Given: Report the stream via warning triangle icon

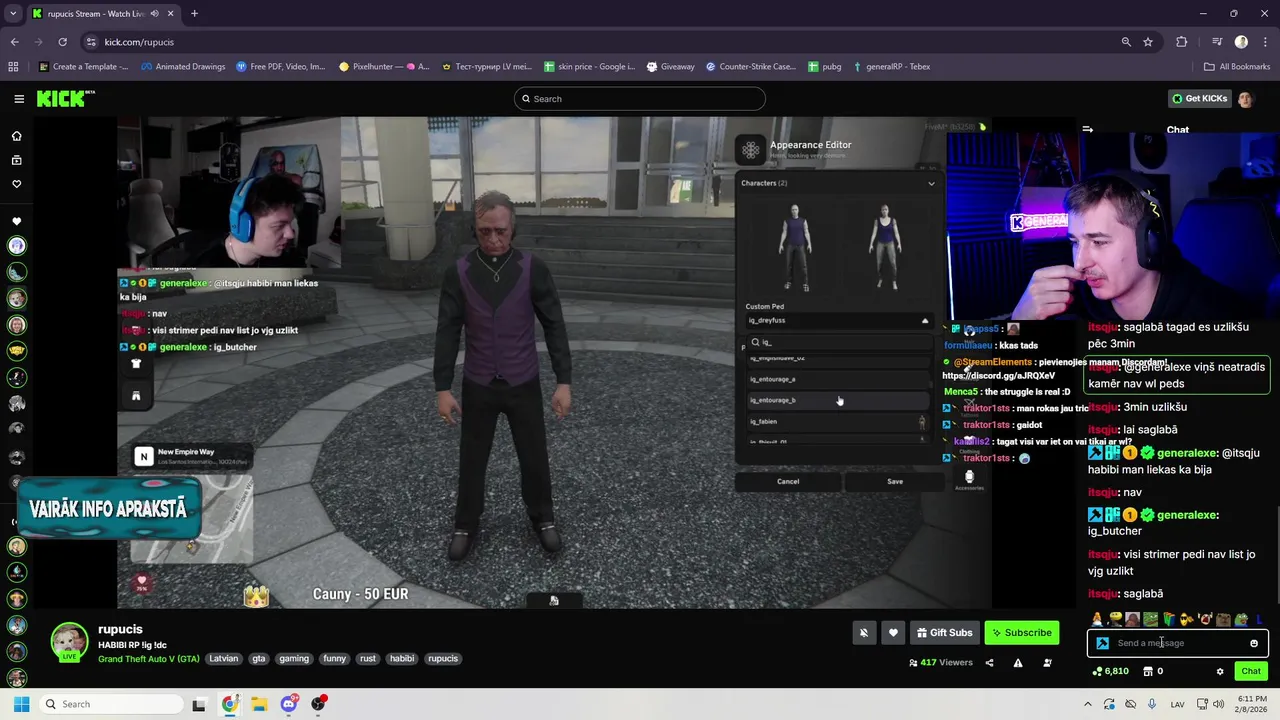Looking at the screenshot, I should tap(1018, 662).
